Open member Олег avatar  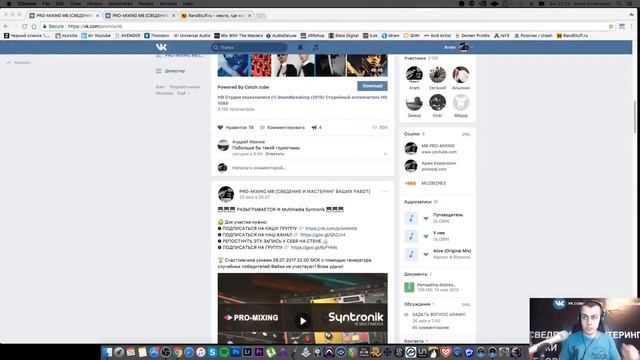click(437, 102)
